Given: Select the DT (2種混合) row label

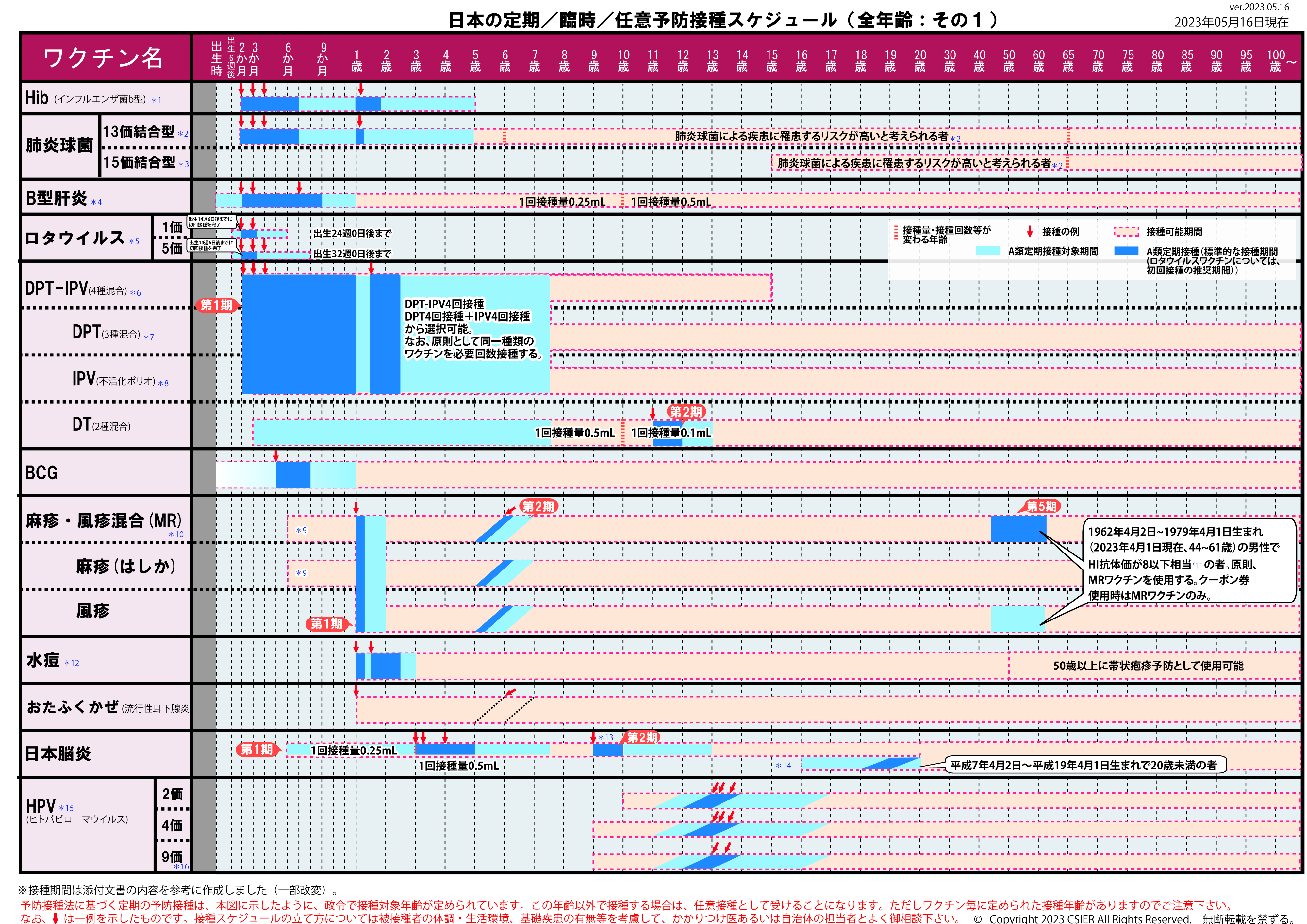Looking at the screenshot, I should (x=101, y=425).
